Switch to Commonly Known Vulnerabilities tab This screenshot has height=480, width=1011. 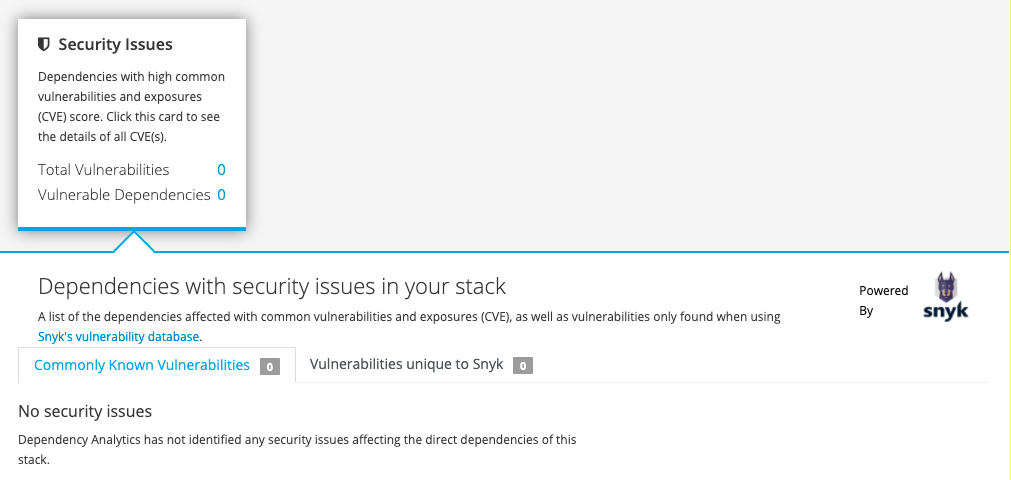click(x=157, y=365)
